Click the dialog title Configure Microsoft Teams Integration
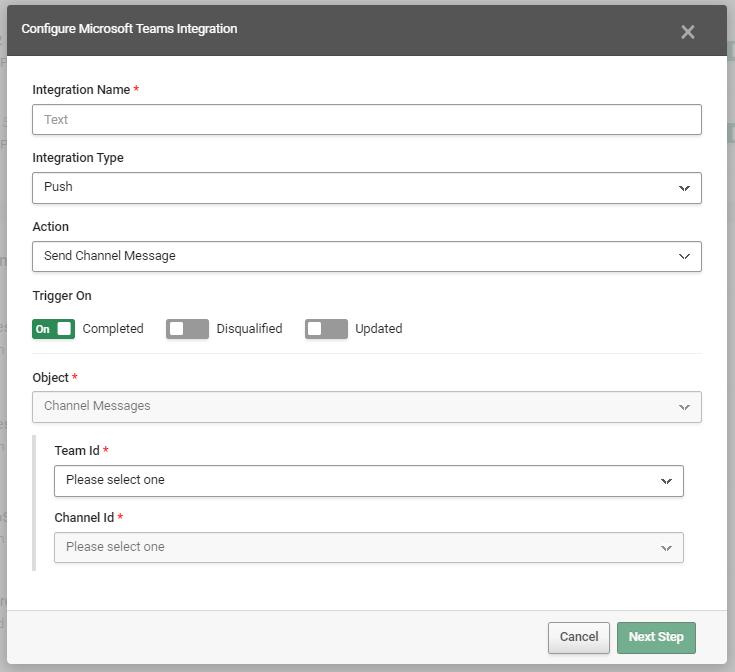The height and width of the screenshot is (672, 735). point(129,29)
